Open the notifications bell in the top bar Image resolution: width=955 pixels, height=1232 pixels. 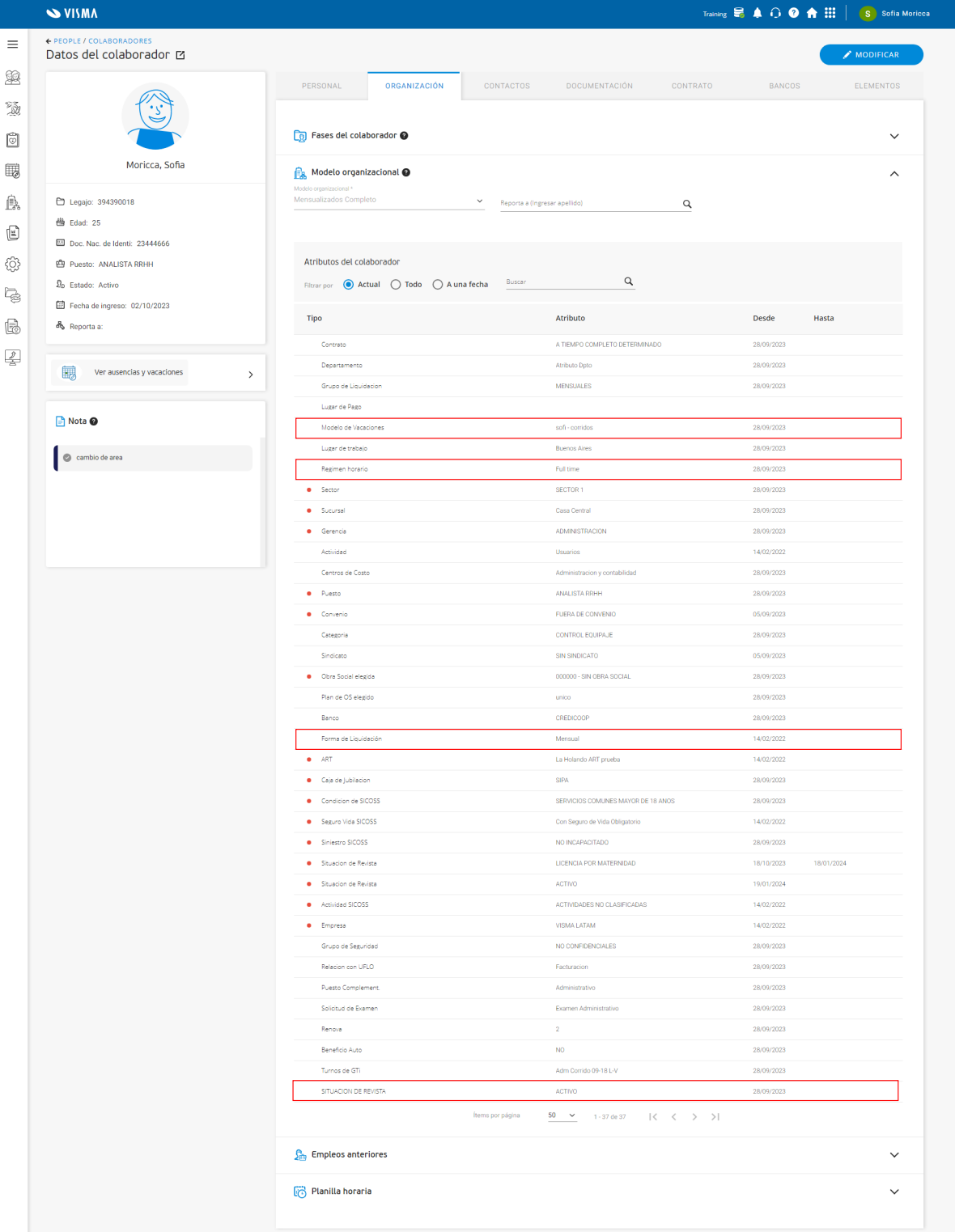coord(756,13)
